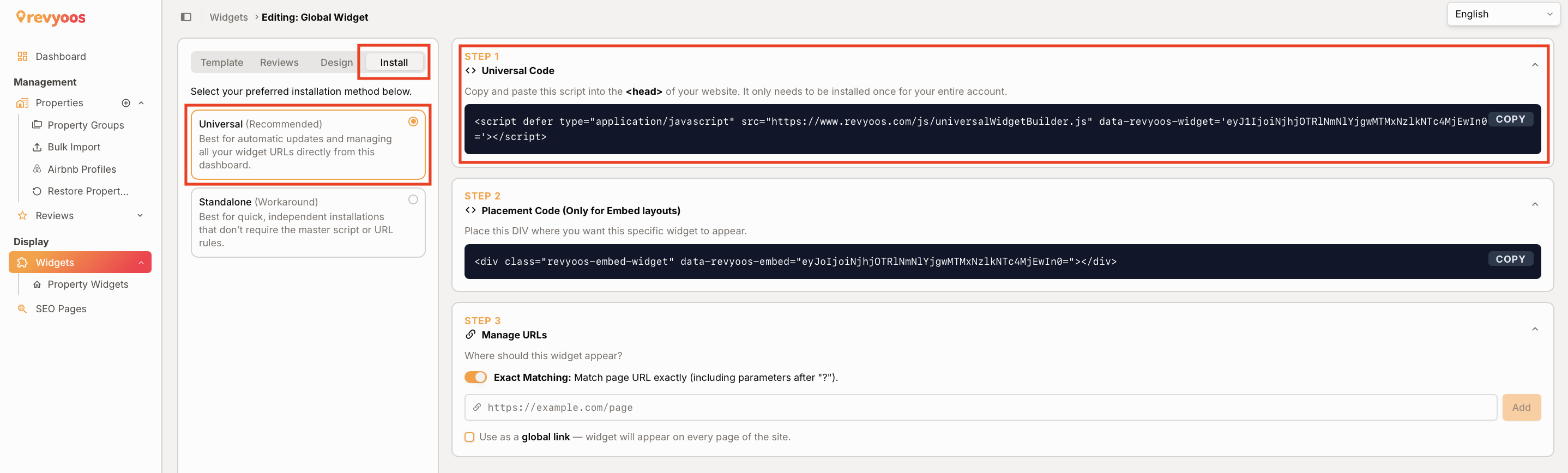
Task: Open the English language dropdown
Action: tap(1503, 14)
